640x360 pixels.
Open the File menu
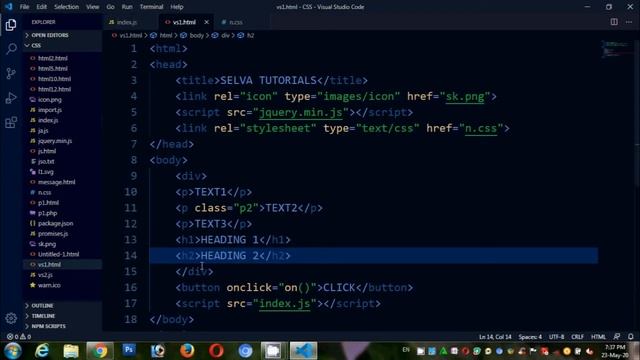[x=24, y=7]
